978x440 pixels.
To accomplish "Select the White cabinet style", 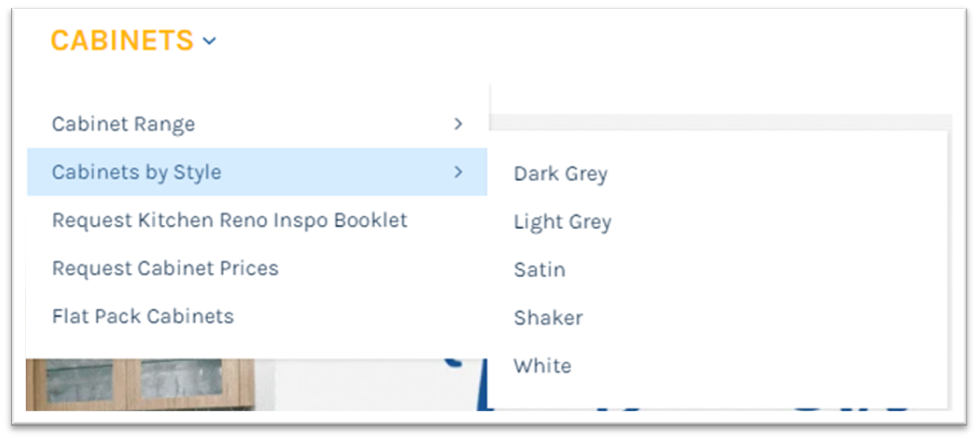I will (542, 366).
